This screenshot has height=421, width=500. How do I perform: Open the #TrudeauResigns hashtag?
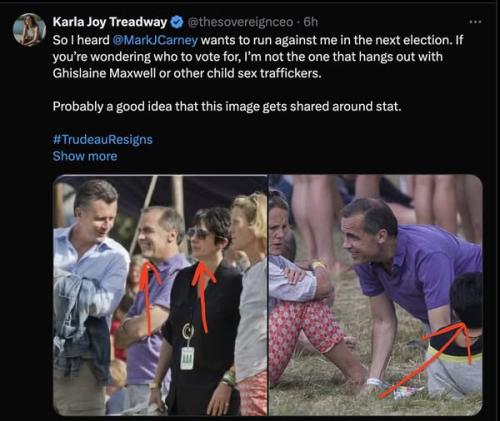(x=102, y=139)
